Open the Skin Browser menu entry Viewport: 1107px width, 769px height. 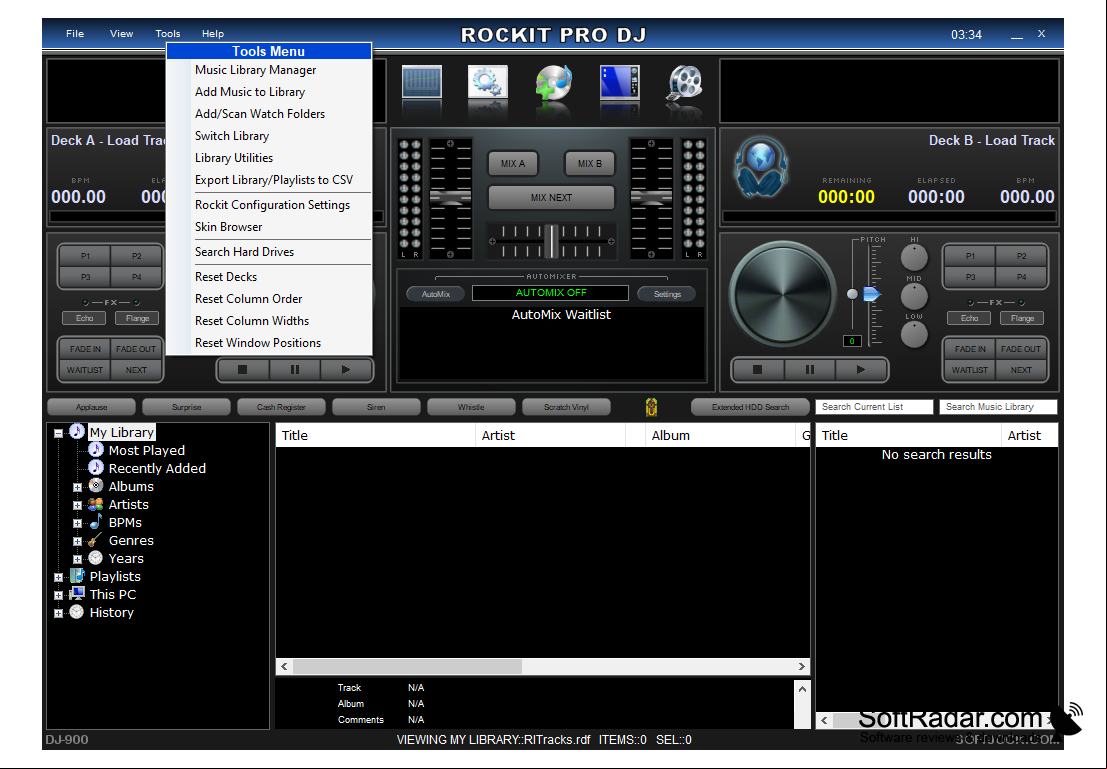pos(269,227)
